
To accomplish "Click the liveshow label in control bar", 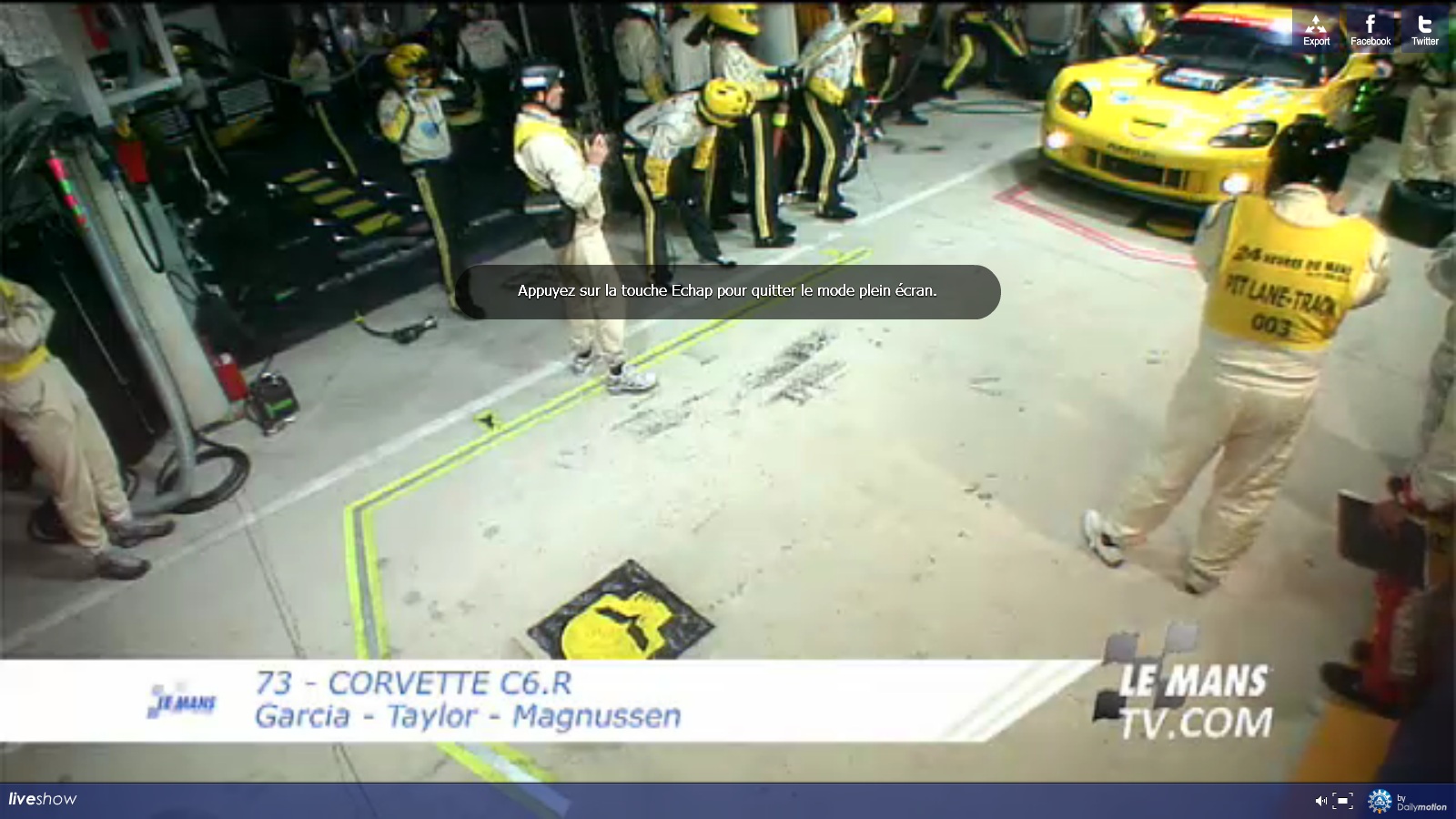I will [43, 799].
